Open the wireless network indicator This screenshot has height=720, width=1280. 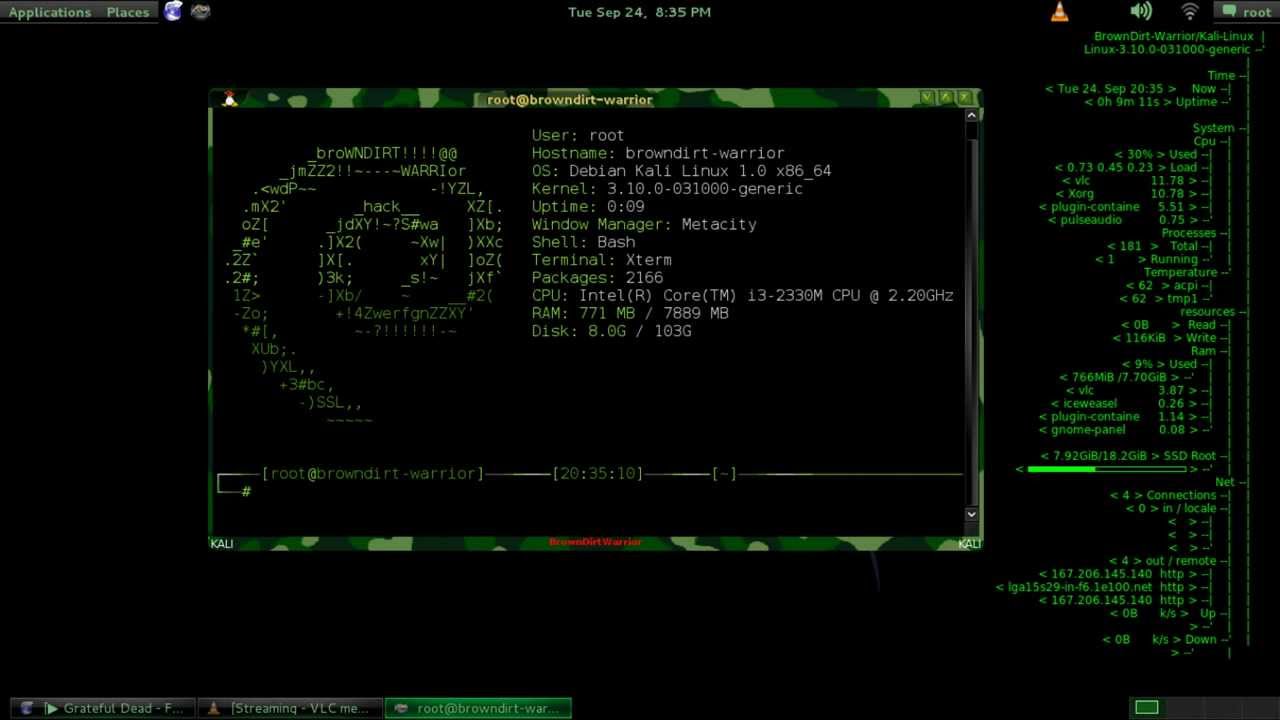pyautogui.click(x=1190, y=12)
